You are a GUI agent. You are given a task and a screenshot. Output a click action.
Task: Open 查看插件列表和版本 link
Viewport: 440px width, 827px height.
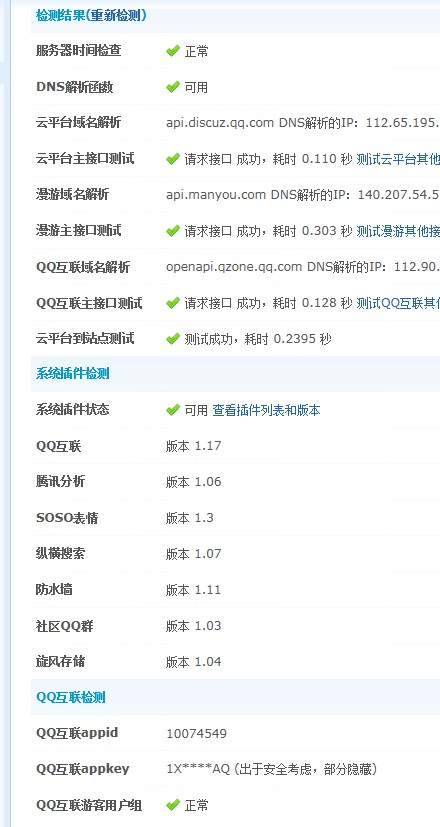click(x=266, y=410)
